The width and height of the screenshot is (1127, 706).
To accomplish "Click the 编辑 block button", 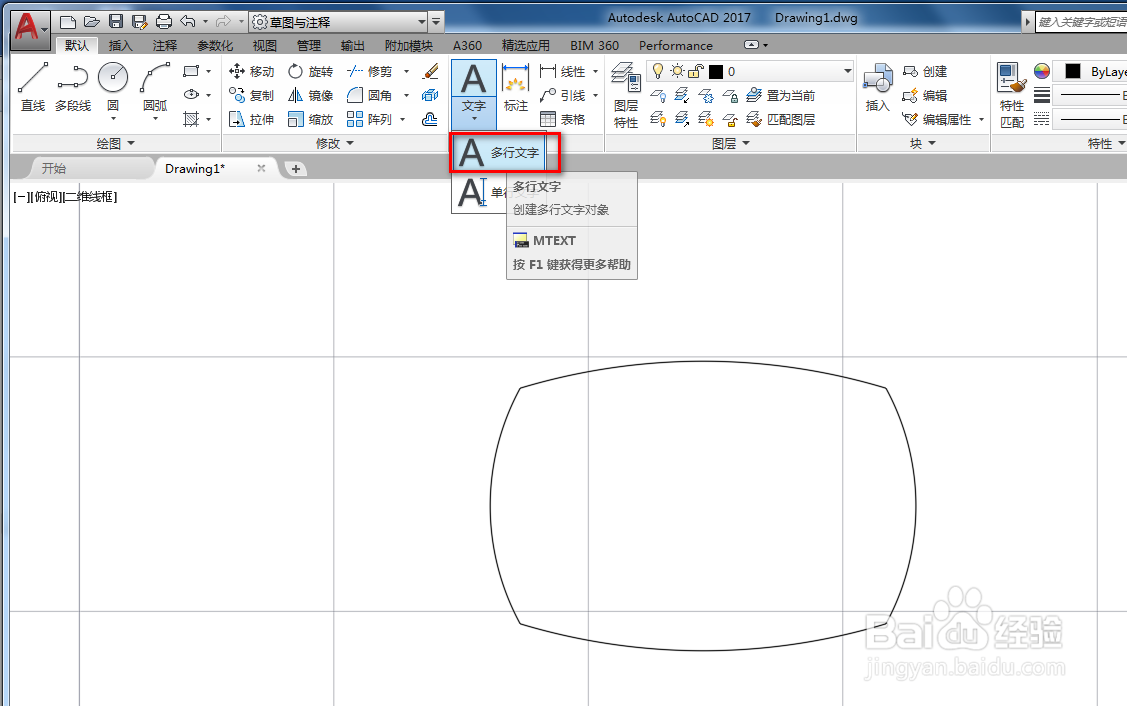I will tap(925, 95).
